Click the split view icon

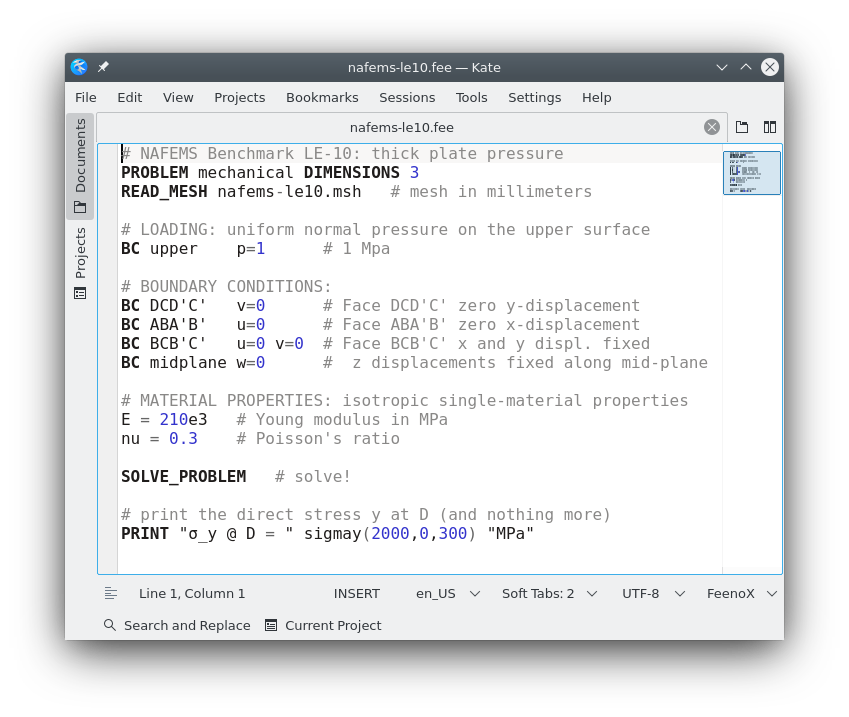coord(769,127)
